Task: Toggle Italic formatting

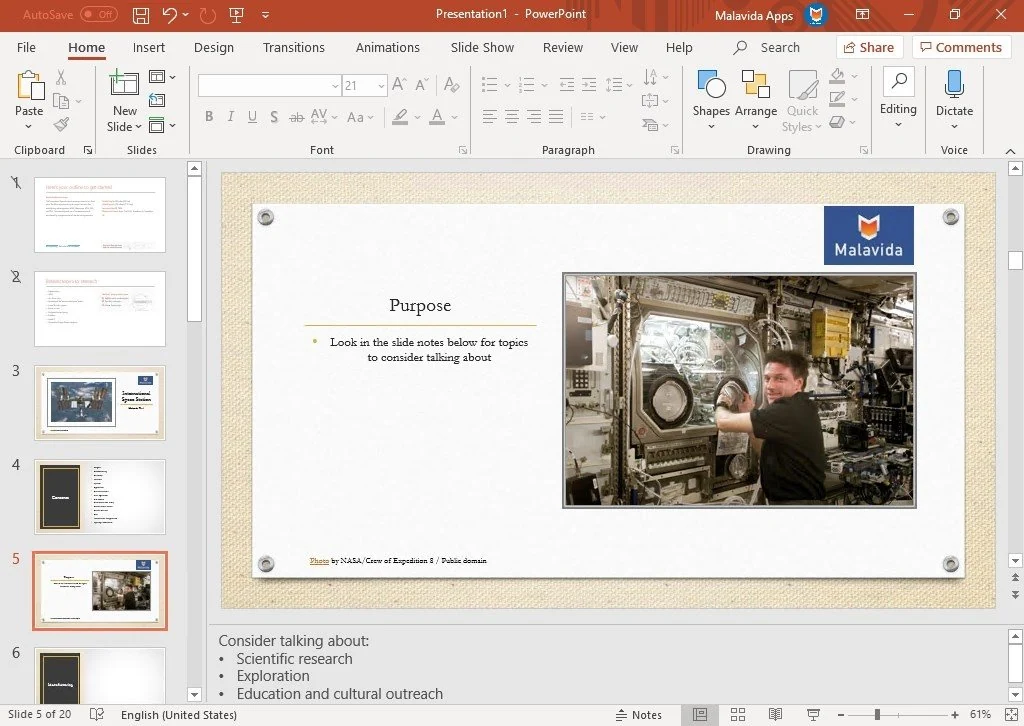Action: pos(231,117)
